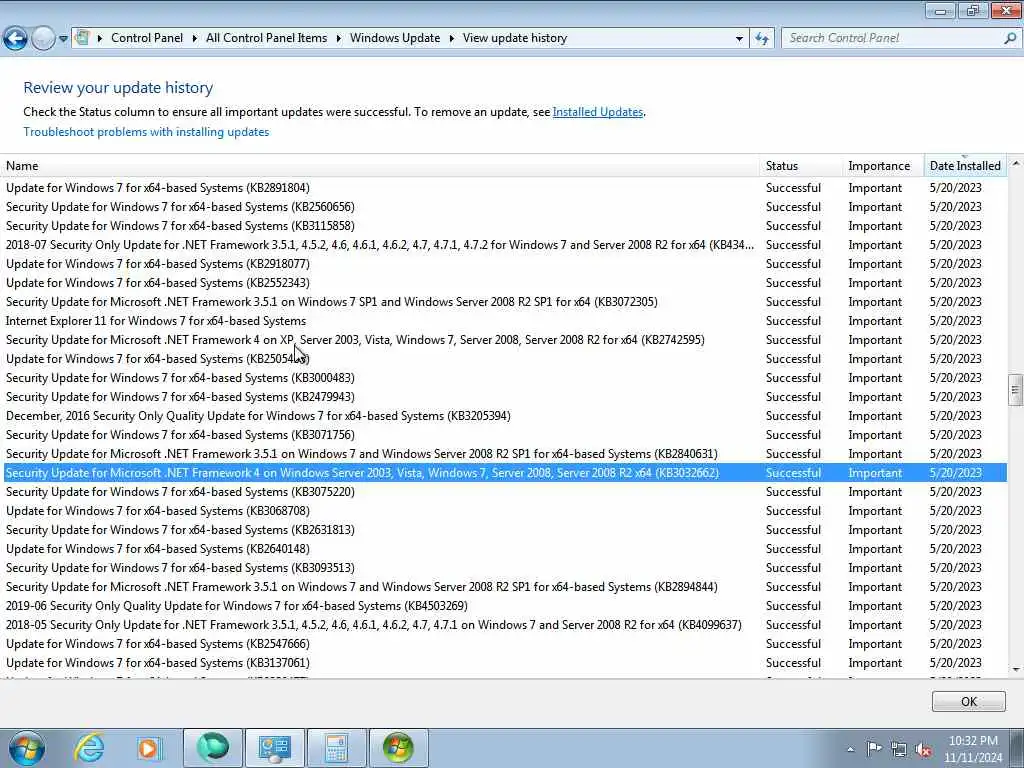Select the 2018-05 KB4099637 .NET update row
1024x768 pixels.
505,625
